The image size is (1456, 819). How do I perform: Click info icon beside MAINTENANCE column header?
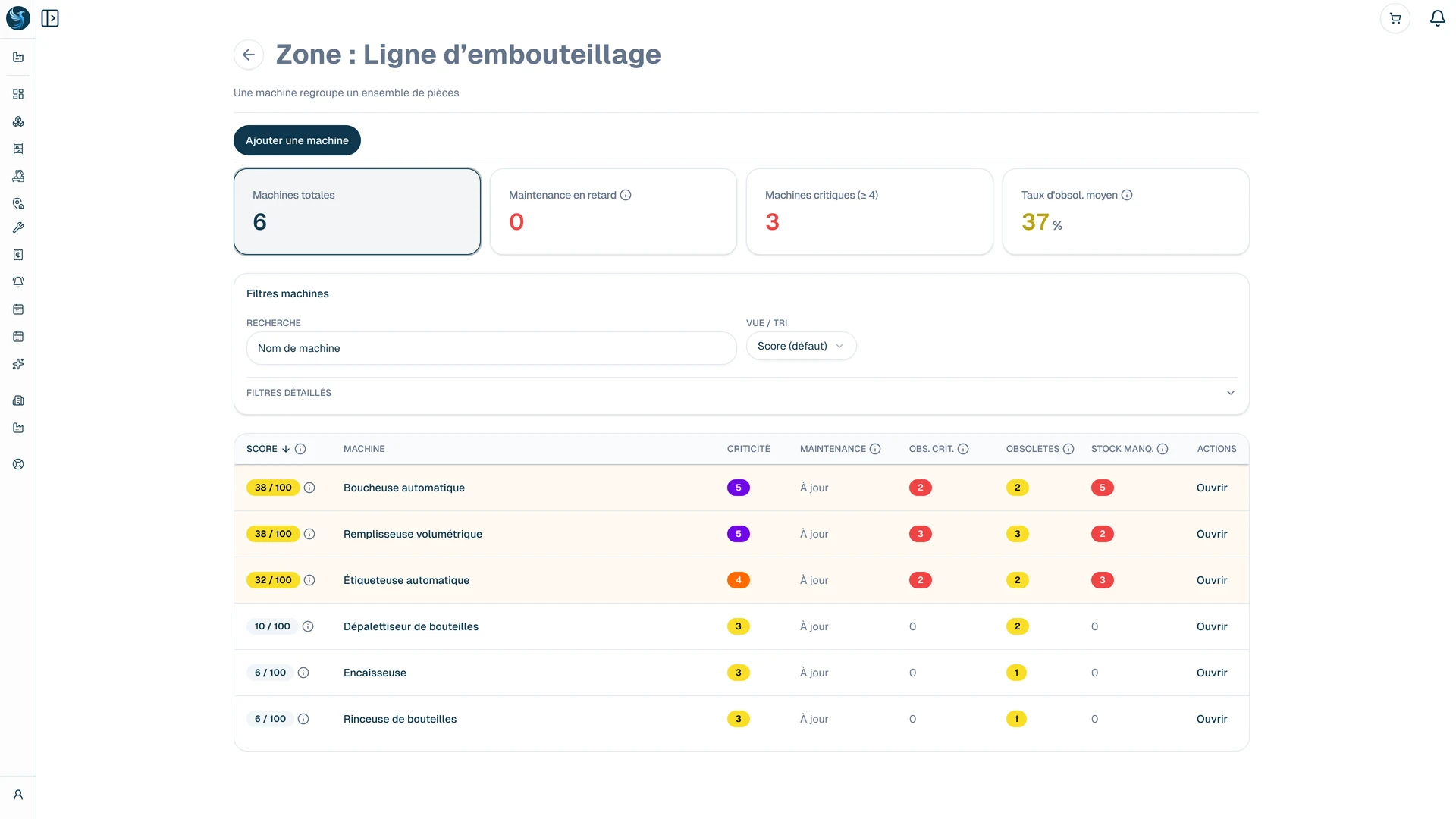click(875, 449)
